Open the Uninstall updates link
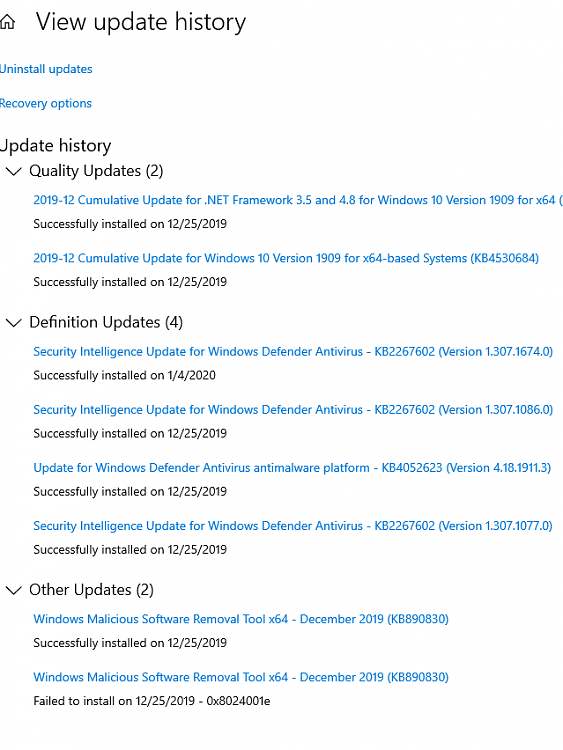The width and height of the screenshot is (563, 750). click(46, 69)
